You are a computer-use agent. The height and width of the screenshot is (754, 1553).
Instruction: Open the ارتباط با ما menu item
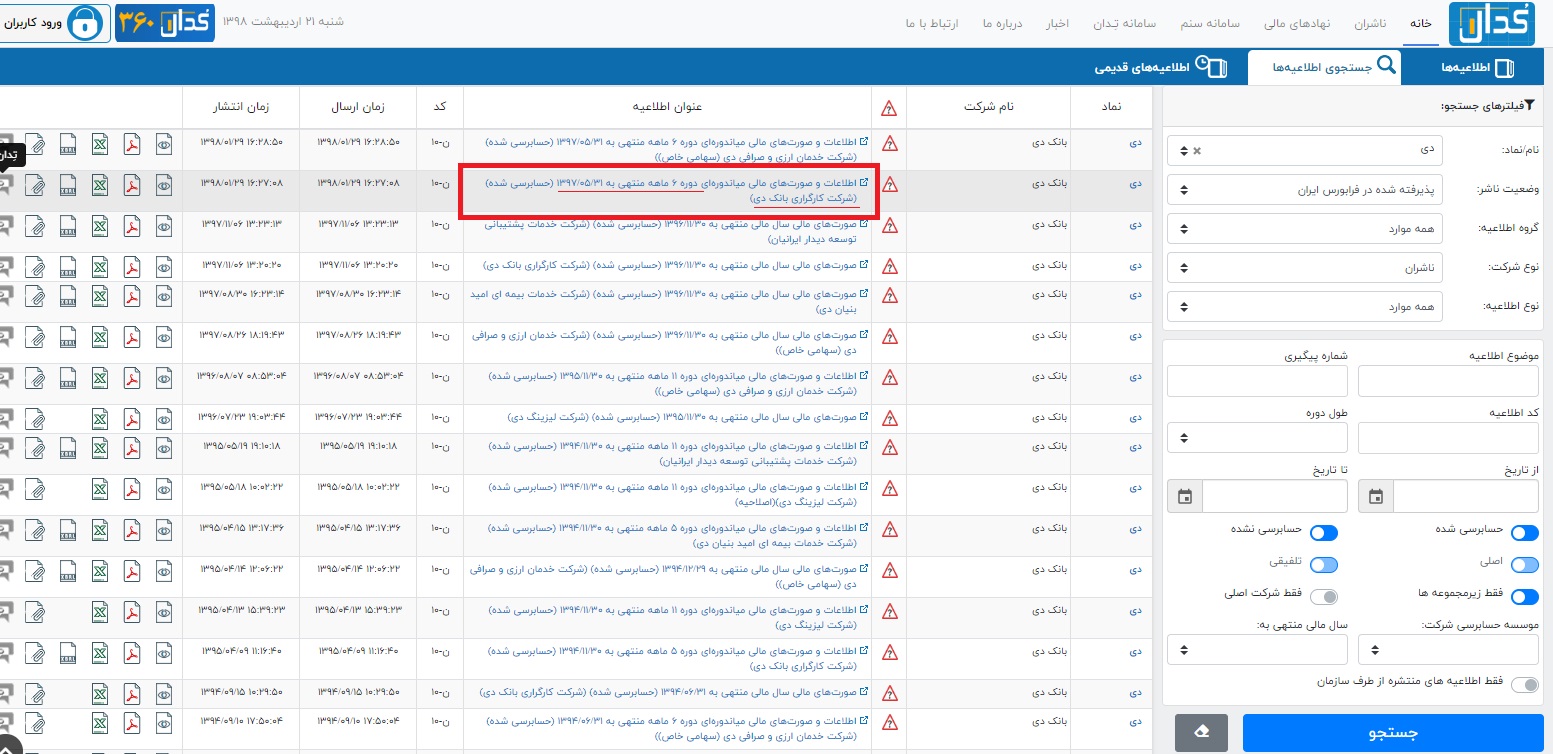point(930,23)
